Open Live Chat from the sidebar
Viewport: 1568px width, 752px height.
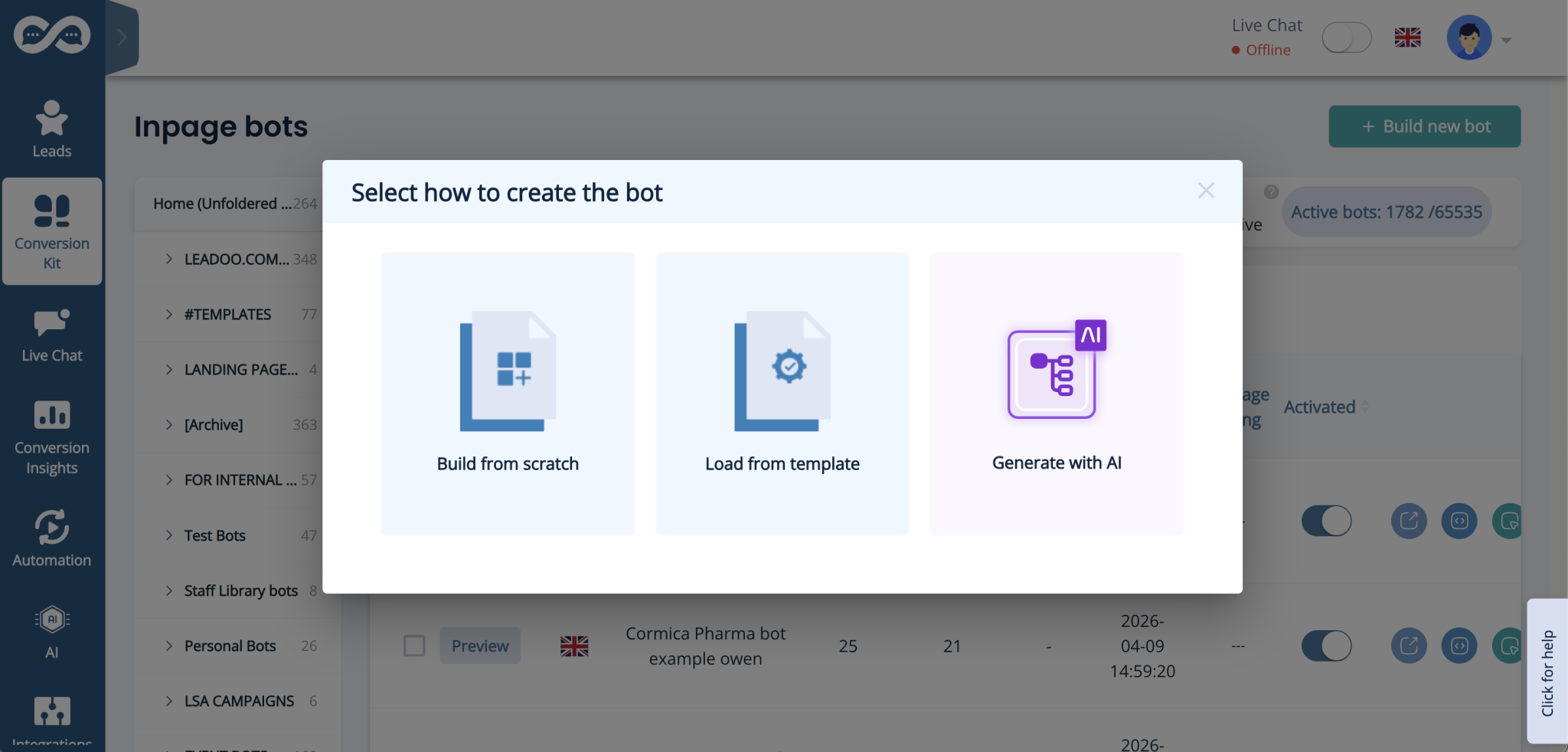point(52,335)
